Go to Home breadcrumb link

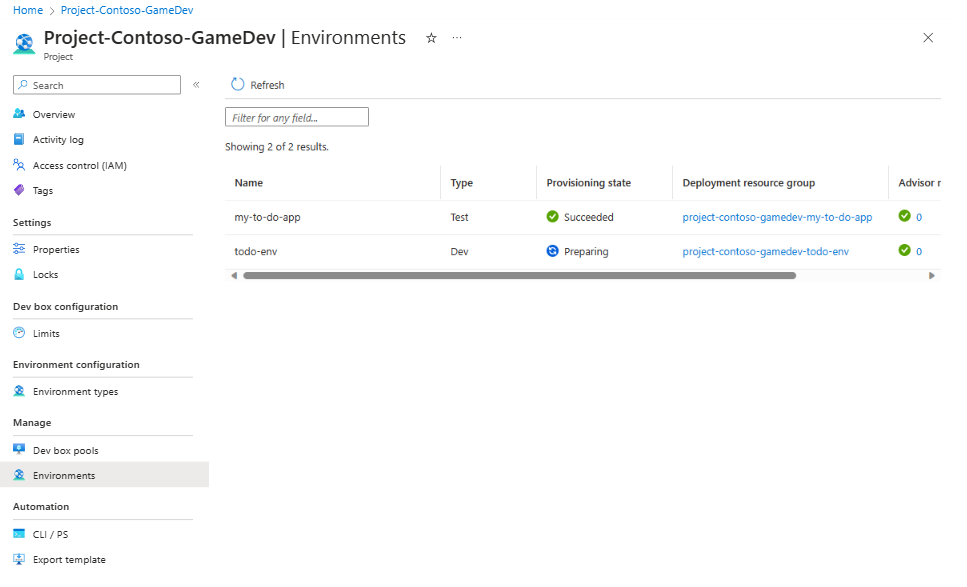pos(28,10)
